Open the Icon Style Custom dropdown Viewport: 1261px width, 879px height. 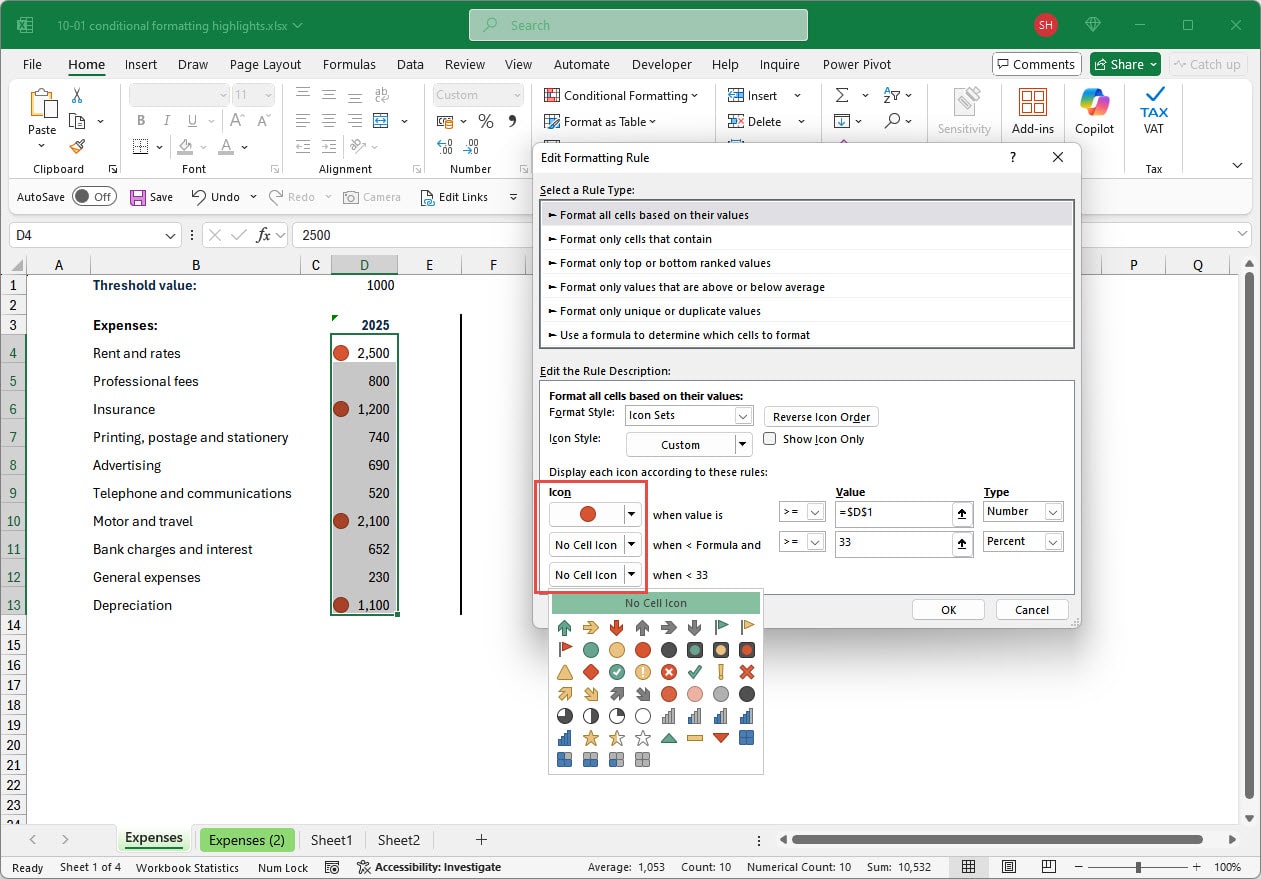point(743,445)
